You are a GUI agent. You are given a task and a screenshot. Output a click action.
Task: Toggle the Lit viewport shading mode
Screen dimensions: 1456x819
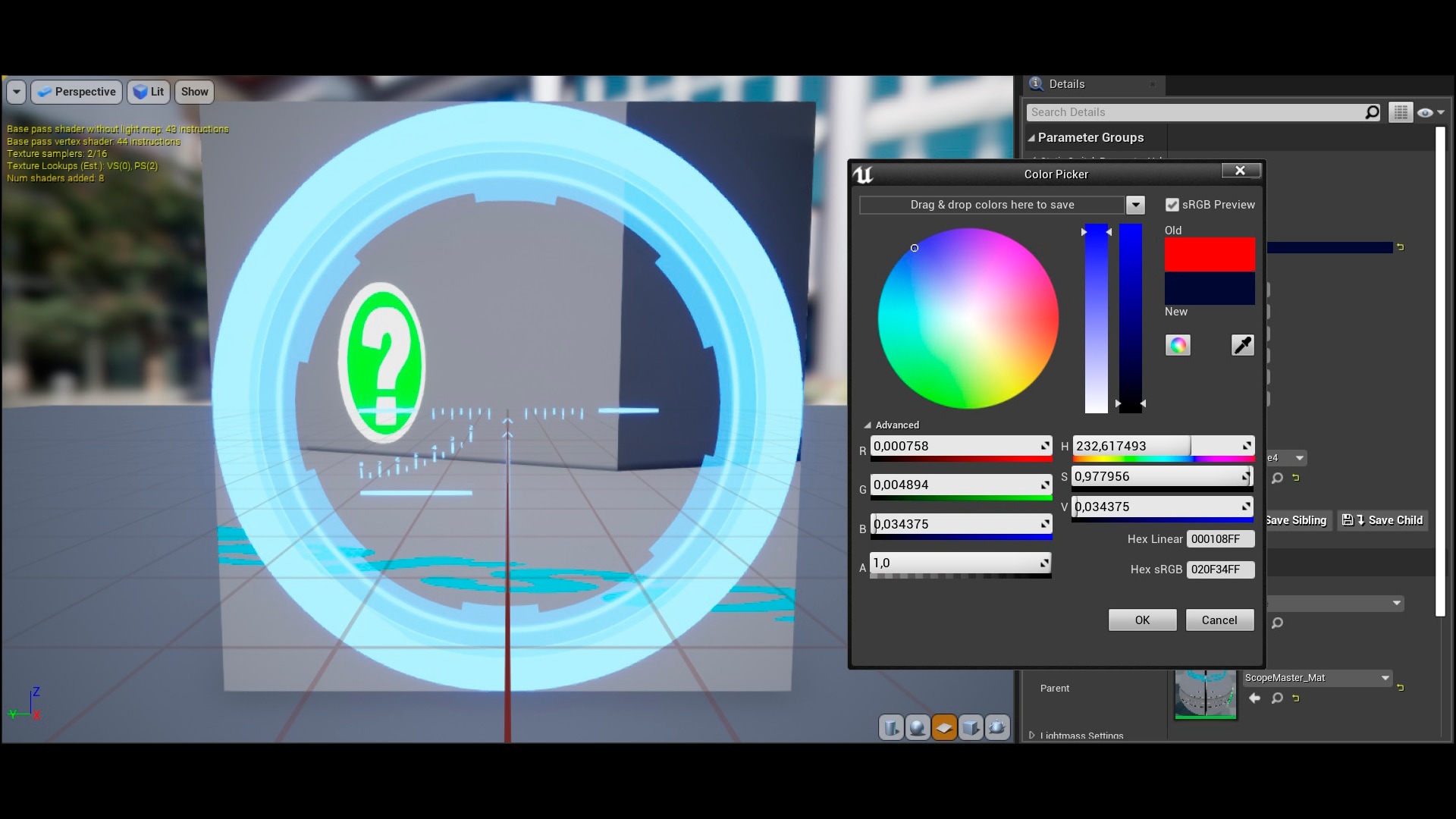click(148, 92)
